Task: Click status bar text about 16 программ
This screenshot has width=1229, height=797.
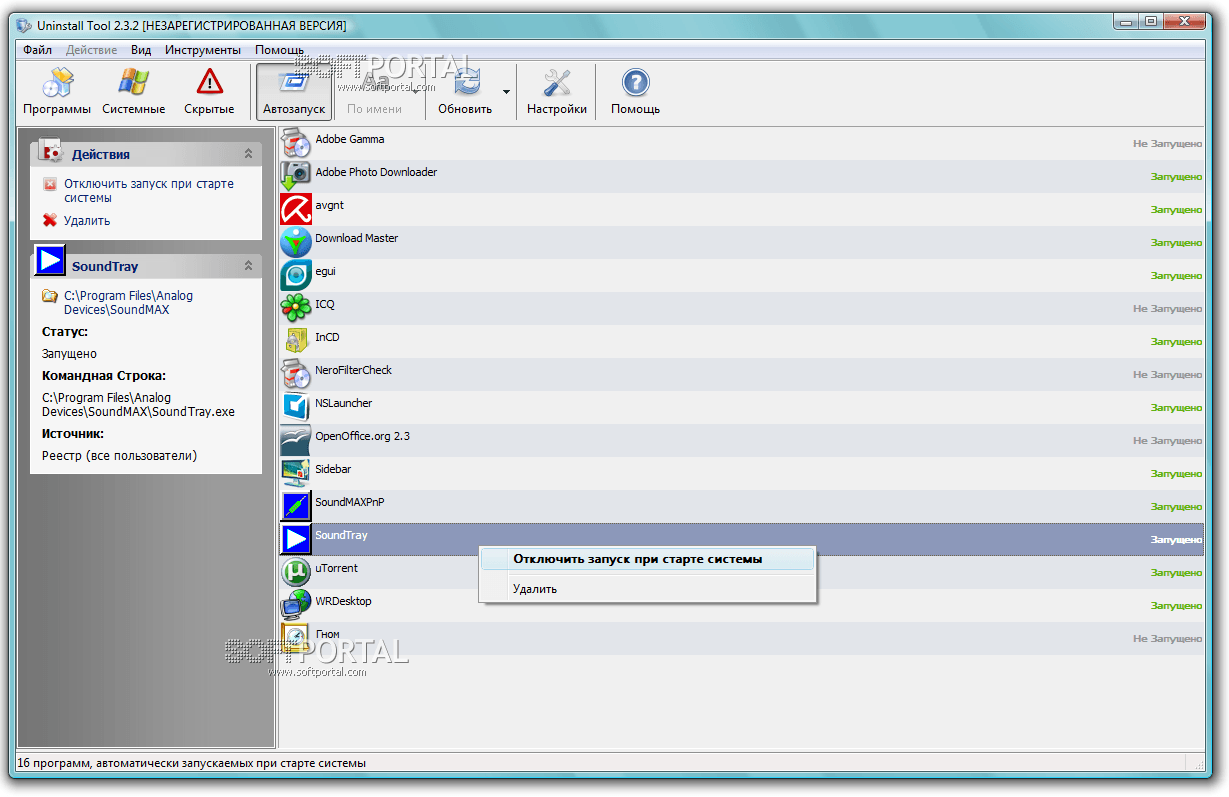Action: 192,763
